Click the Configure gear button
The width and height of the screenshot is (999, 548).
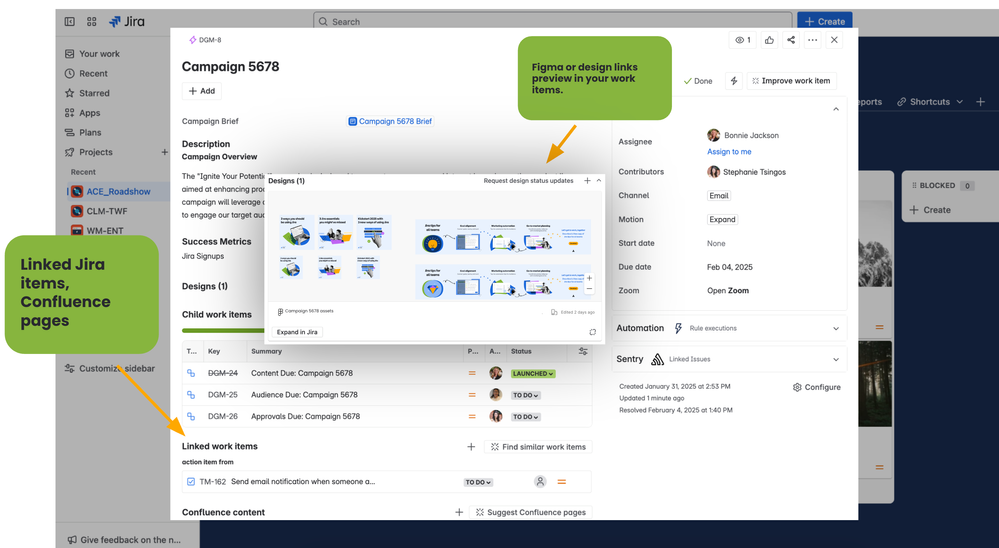coord(817,387)
